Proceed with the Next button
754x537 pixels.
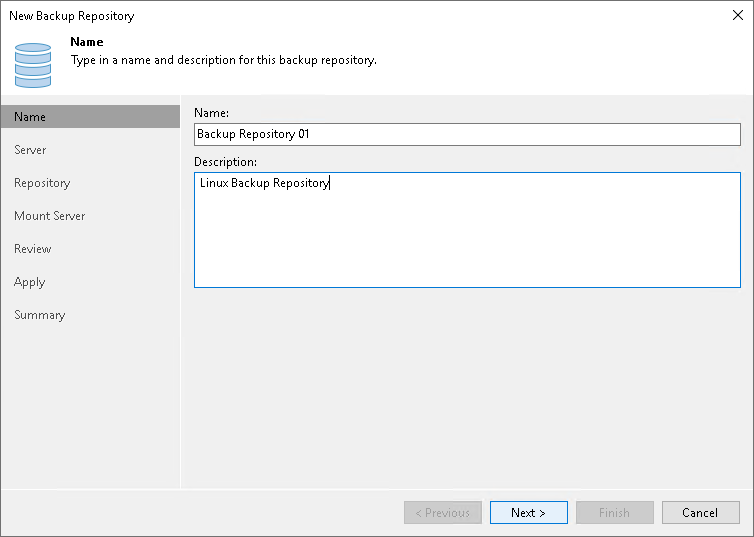(x=528, y=513)
